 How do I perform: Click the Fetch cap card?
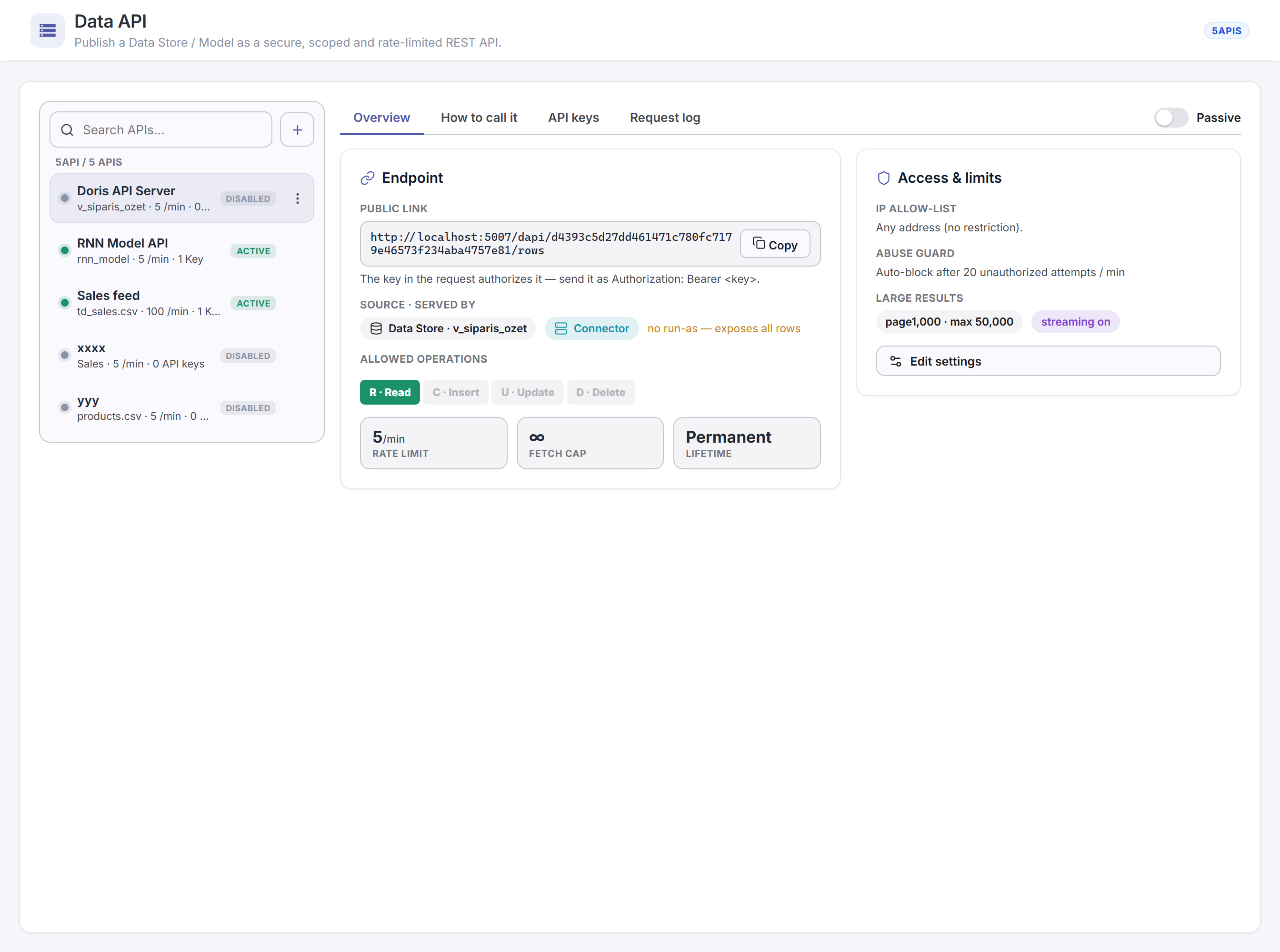(590, 443)
